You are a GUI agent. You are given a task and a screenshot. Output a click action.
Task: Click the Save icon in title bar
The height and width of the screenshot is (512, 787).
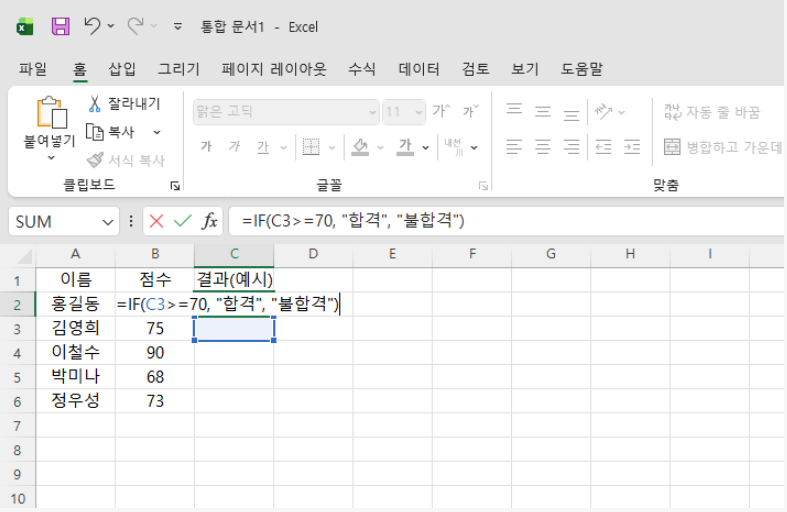coord(60,26)
